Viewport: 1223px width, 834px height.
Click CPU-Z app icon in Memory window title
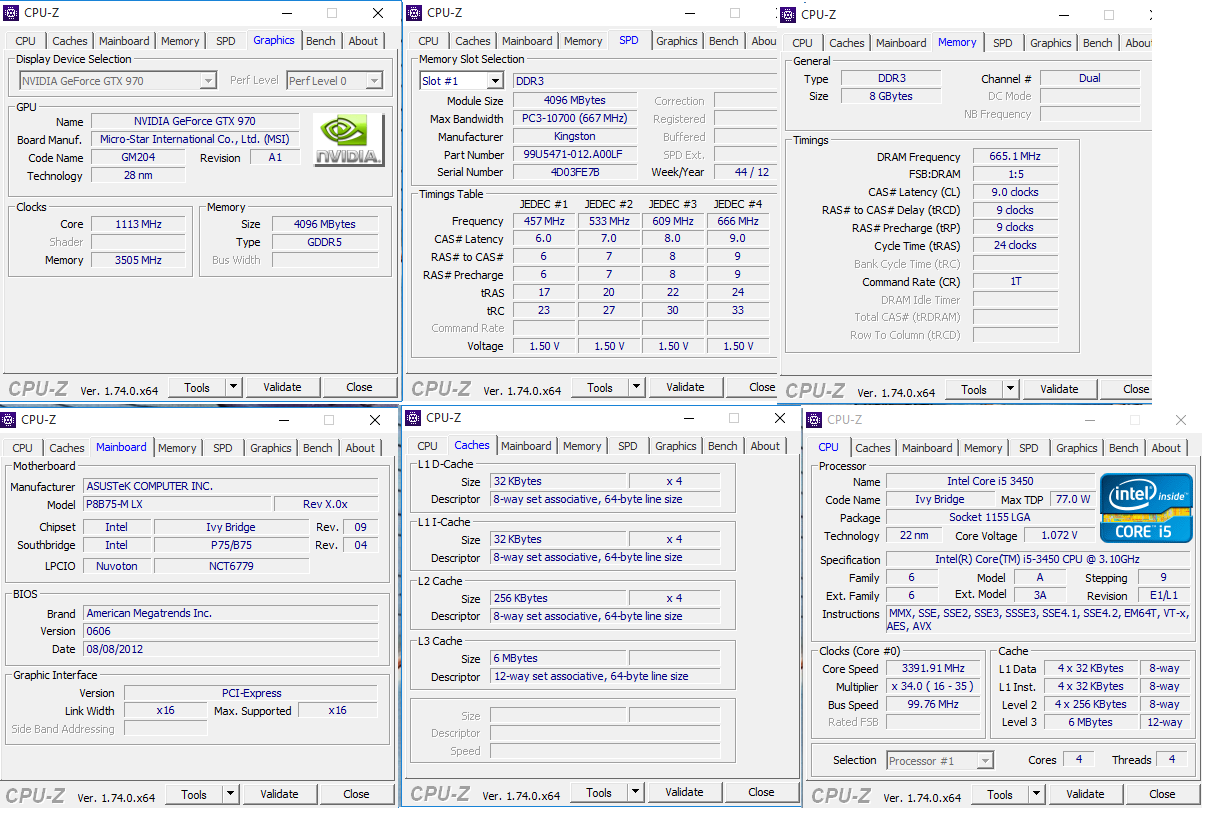[787, 14]
